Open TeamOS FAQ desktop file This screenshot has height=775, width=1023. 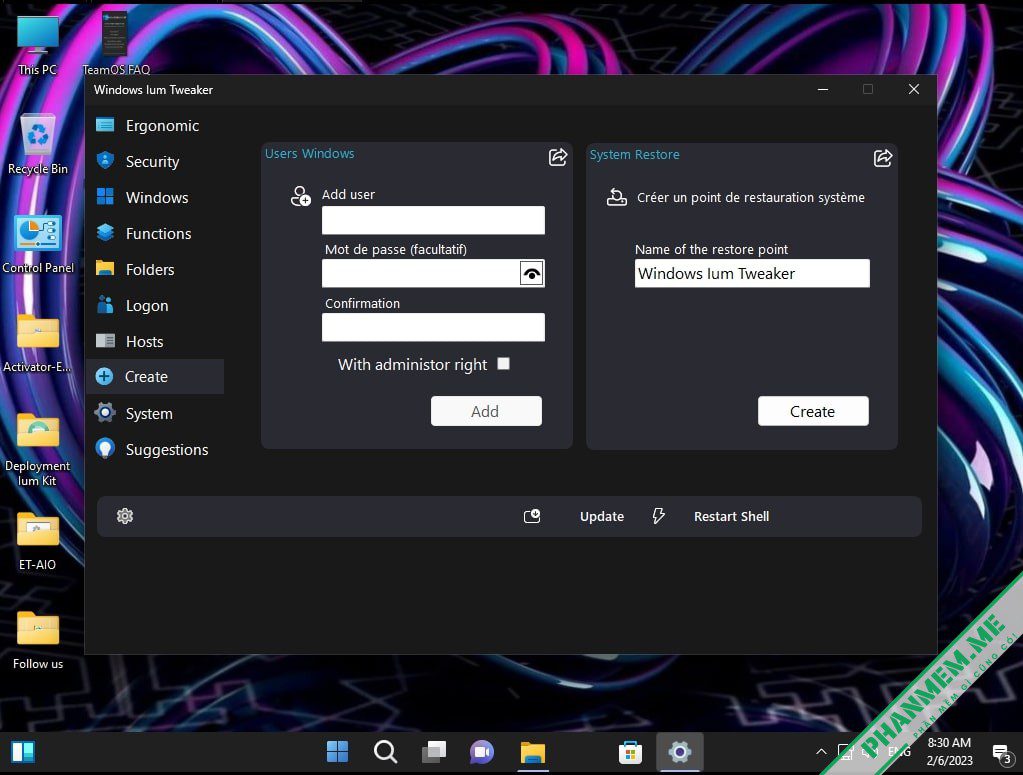(x=115, y=43)
